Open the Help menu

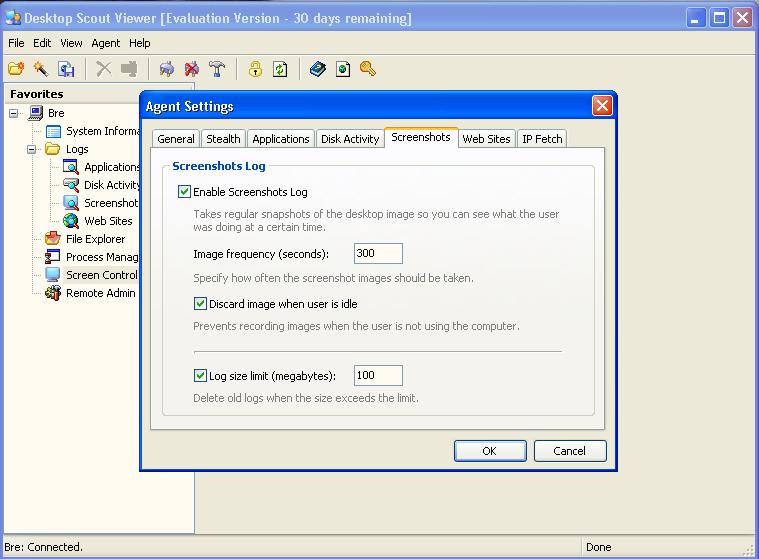pyautogui.click(x=139, y=43)
